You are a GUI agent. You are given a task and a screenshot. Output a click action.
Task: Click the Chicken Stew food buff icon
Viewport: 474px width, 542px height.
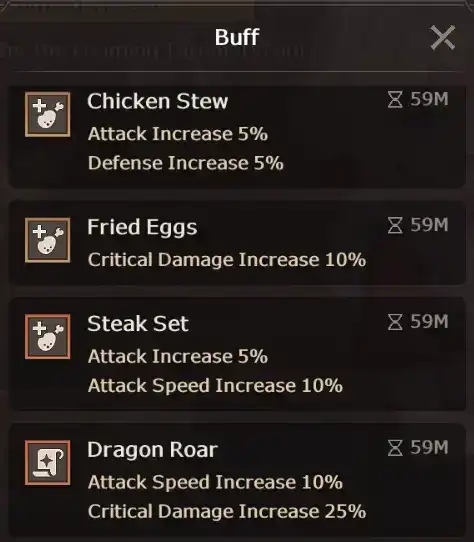(x=48, y=114)
